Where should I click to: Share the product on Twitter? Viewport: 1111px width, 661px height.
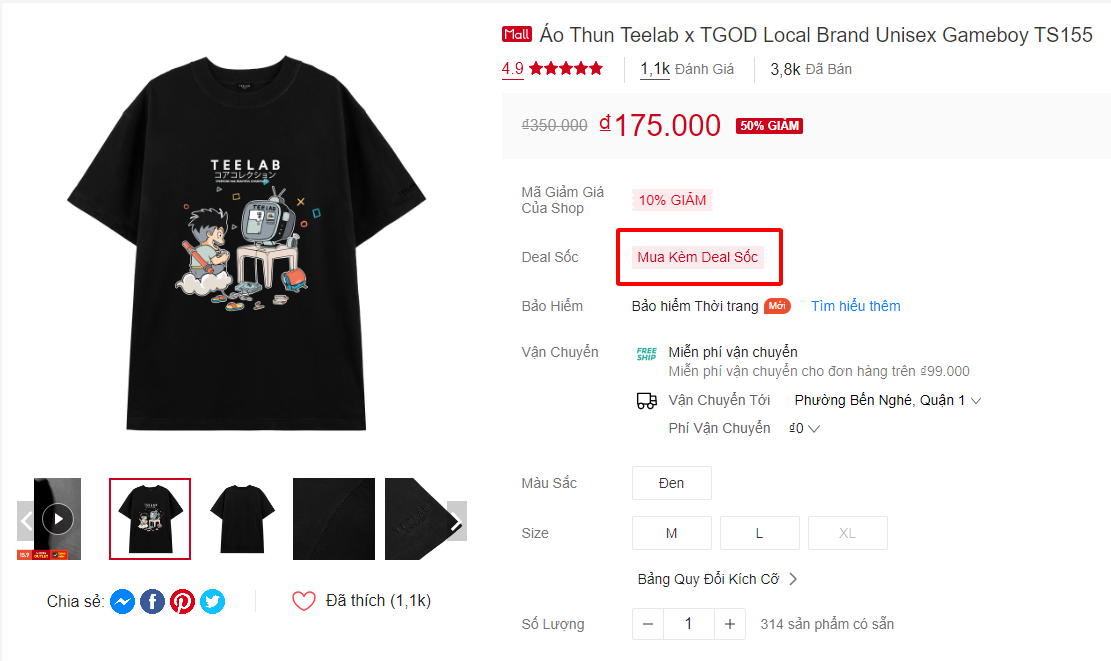click(212, 601)
